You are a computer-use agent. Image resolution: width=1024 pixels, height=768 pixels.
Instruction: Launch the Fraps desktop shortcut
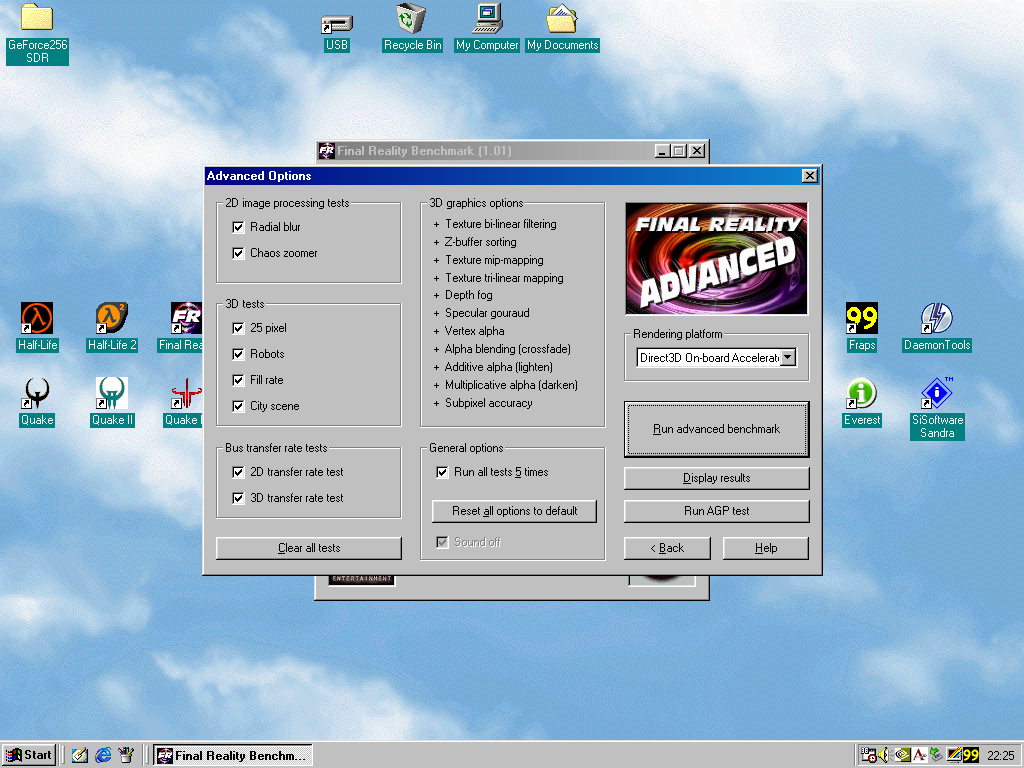(861, 320)
